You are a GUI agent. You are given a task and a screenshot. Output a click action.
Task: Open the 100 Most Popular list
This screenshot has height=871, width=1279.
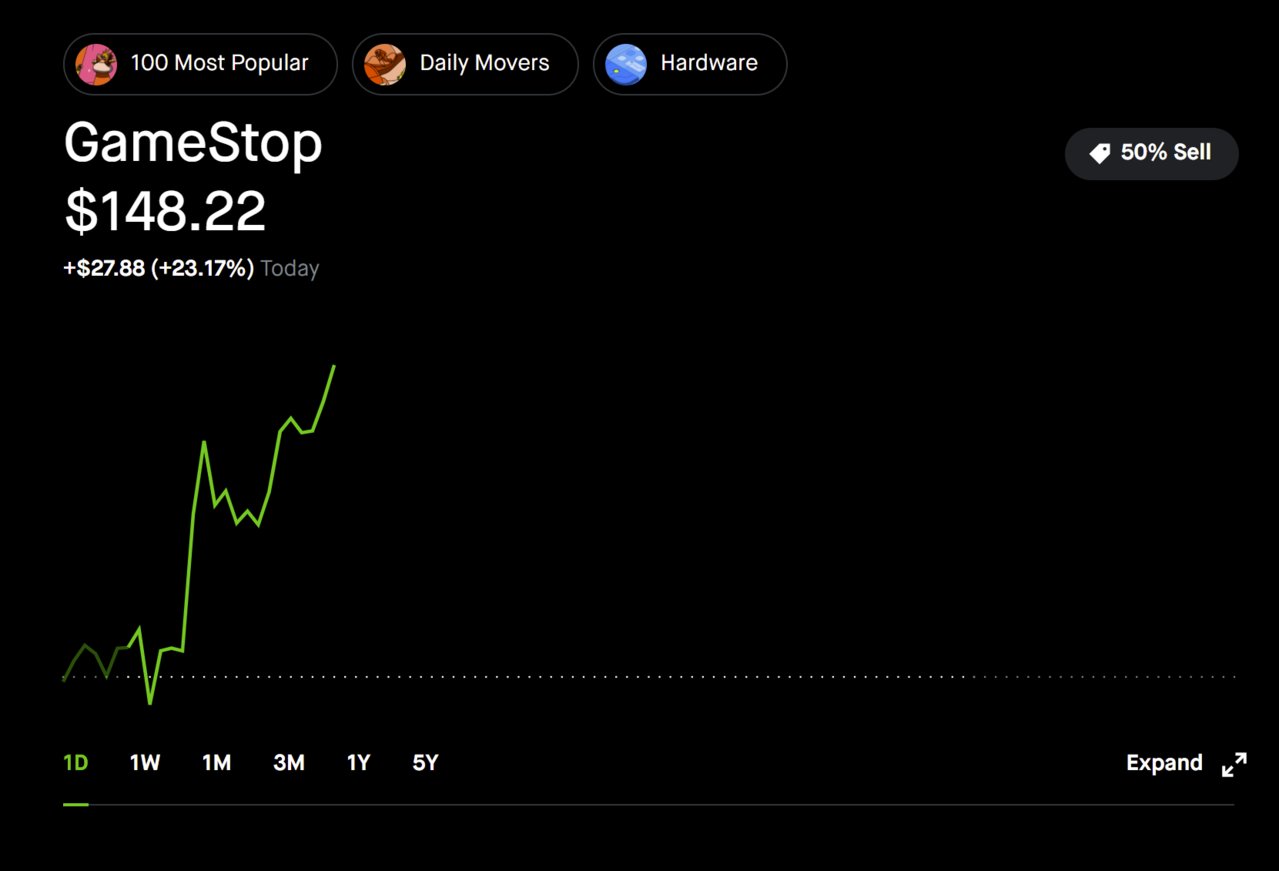200,64
